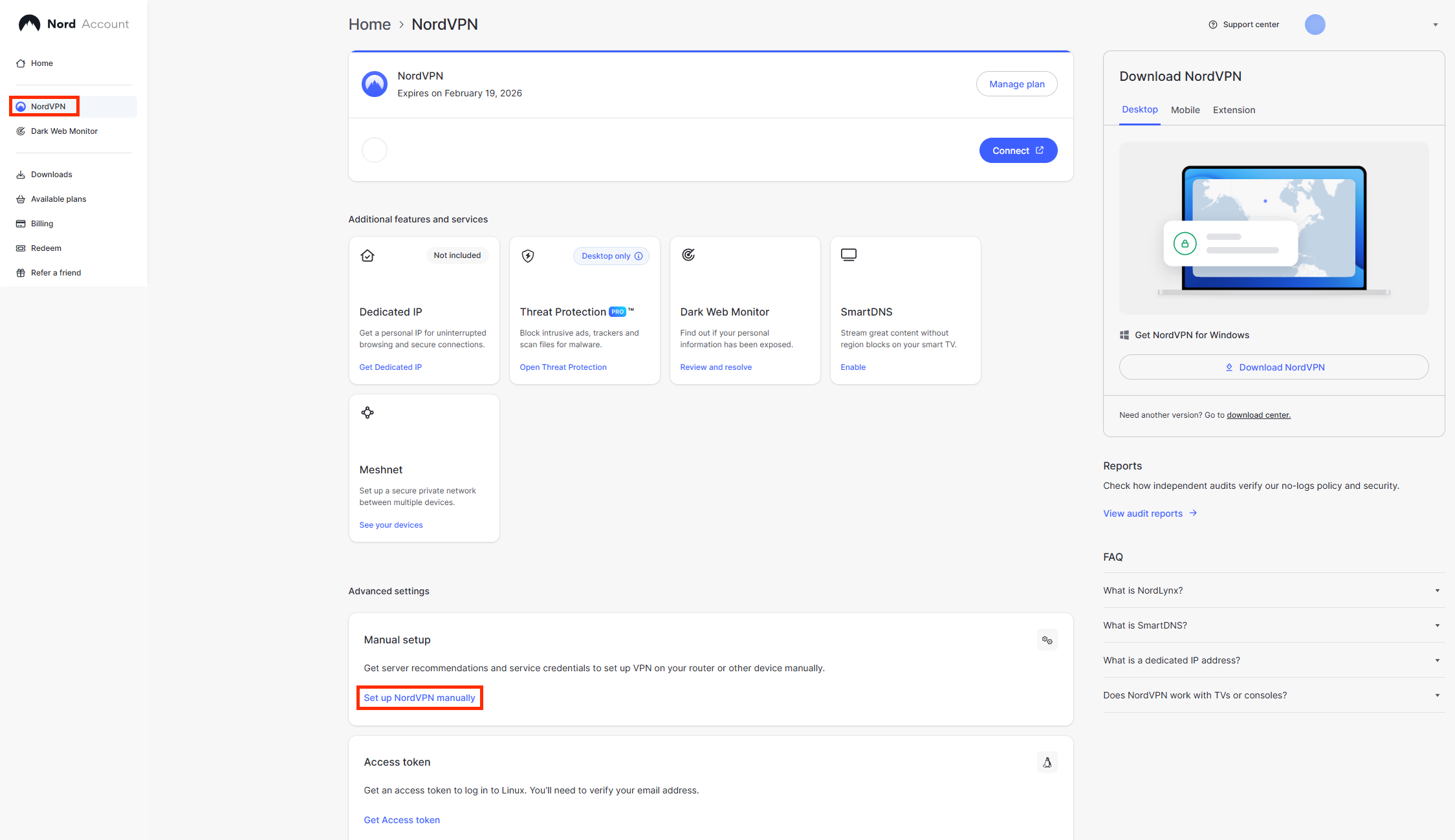
Task: Click the Windows logo icon
Action: click(x=1124, y=335)
